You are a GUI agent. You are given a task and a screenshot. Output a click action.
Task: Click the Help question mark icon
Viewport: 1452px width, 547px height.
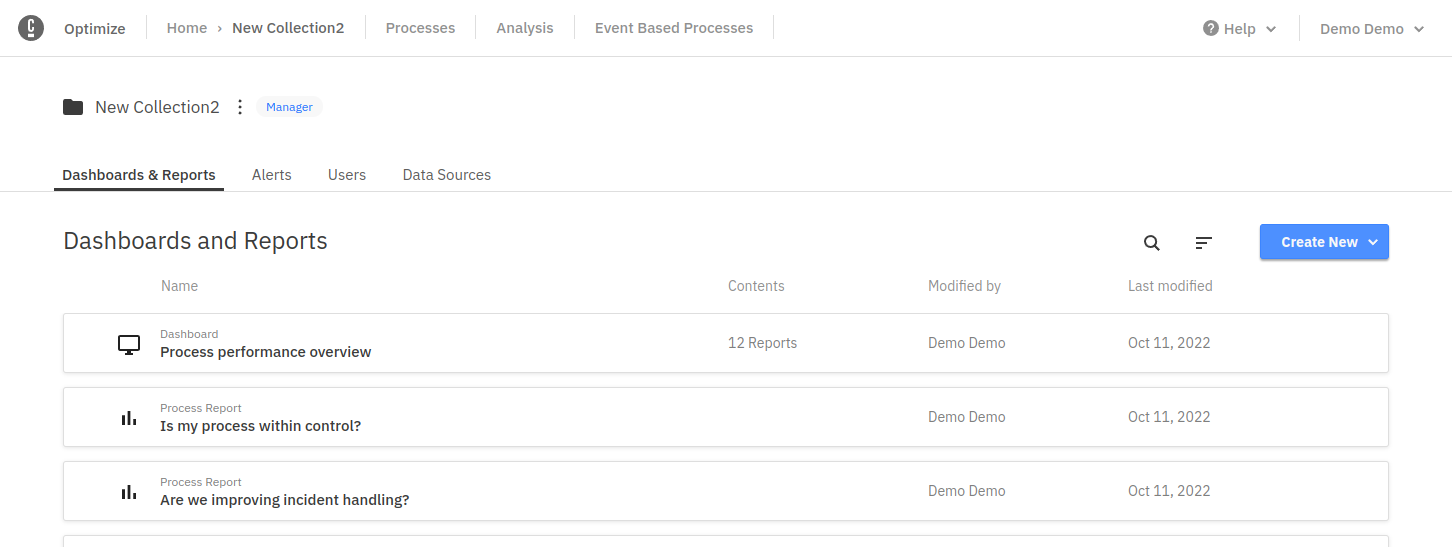1211,28
